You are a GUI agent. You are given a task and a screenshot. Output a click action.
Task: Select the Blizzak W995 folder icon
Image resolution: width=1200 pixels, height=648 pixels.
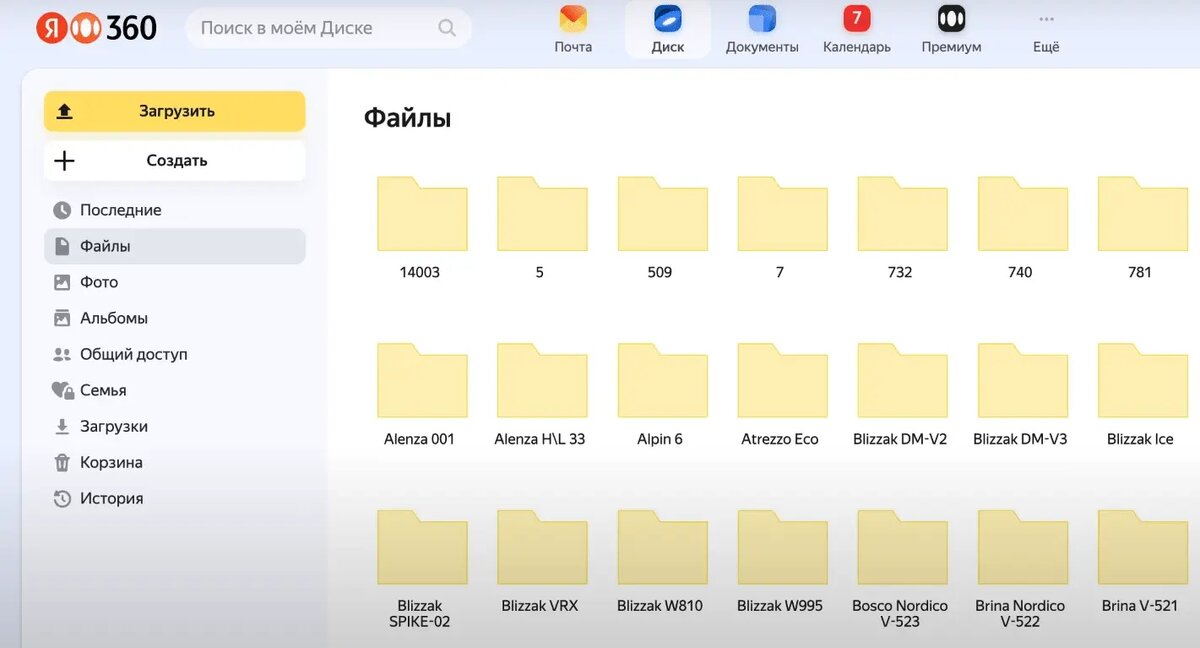tap(782, 547)
